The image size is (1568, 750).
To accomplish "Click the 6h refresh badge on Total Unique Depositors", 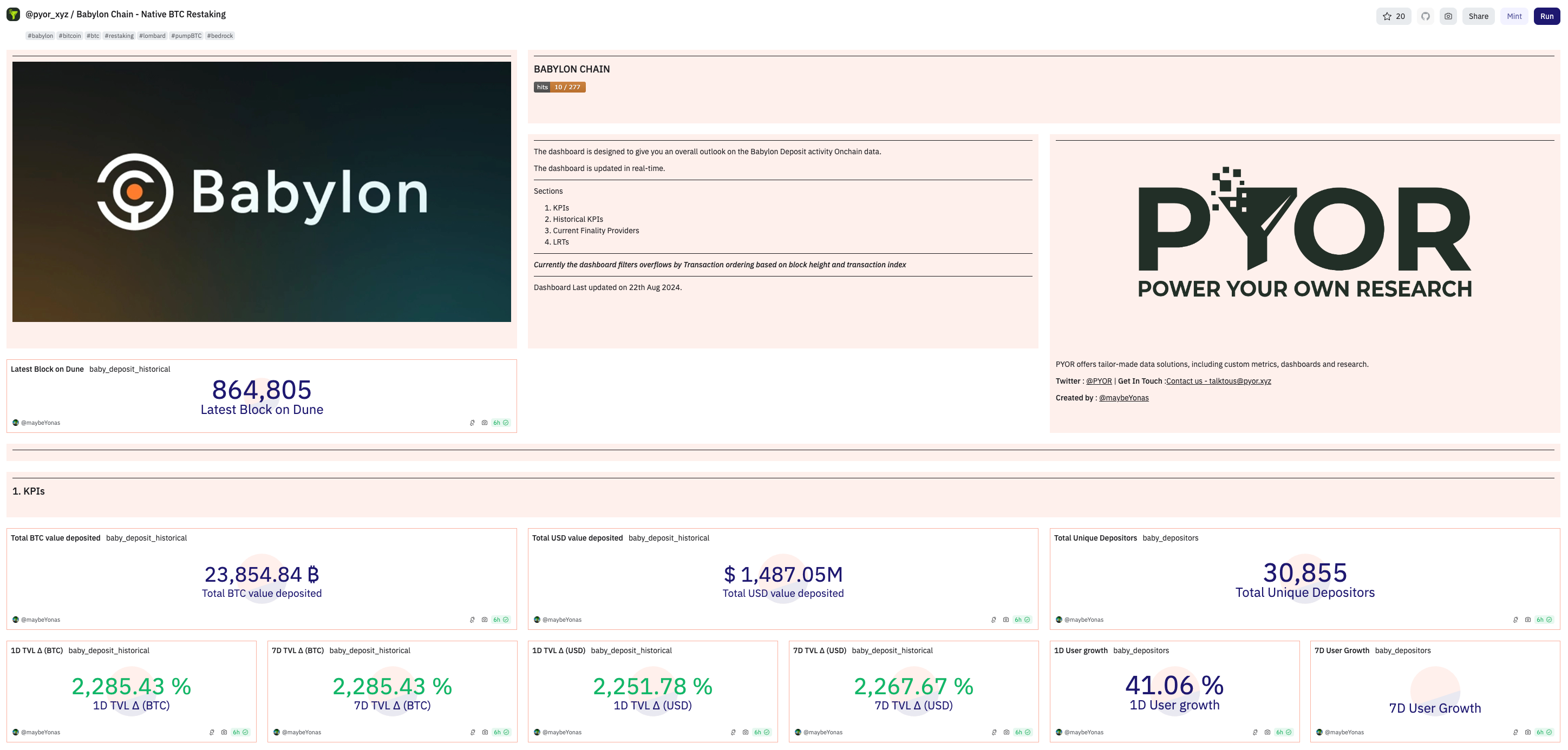I will (1543, 620).
